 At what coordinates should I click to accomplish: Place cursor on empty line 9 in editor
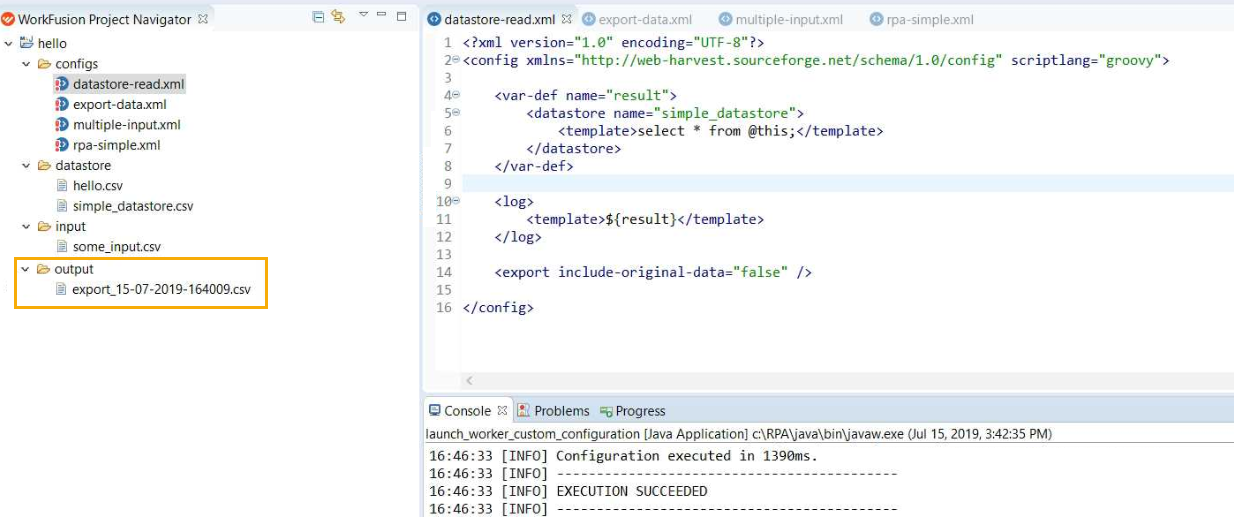click(848, 184)
